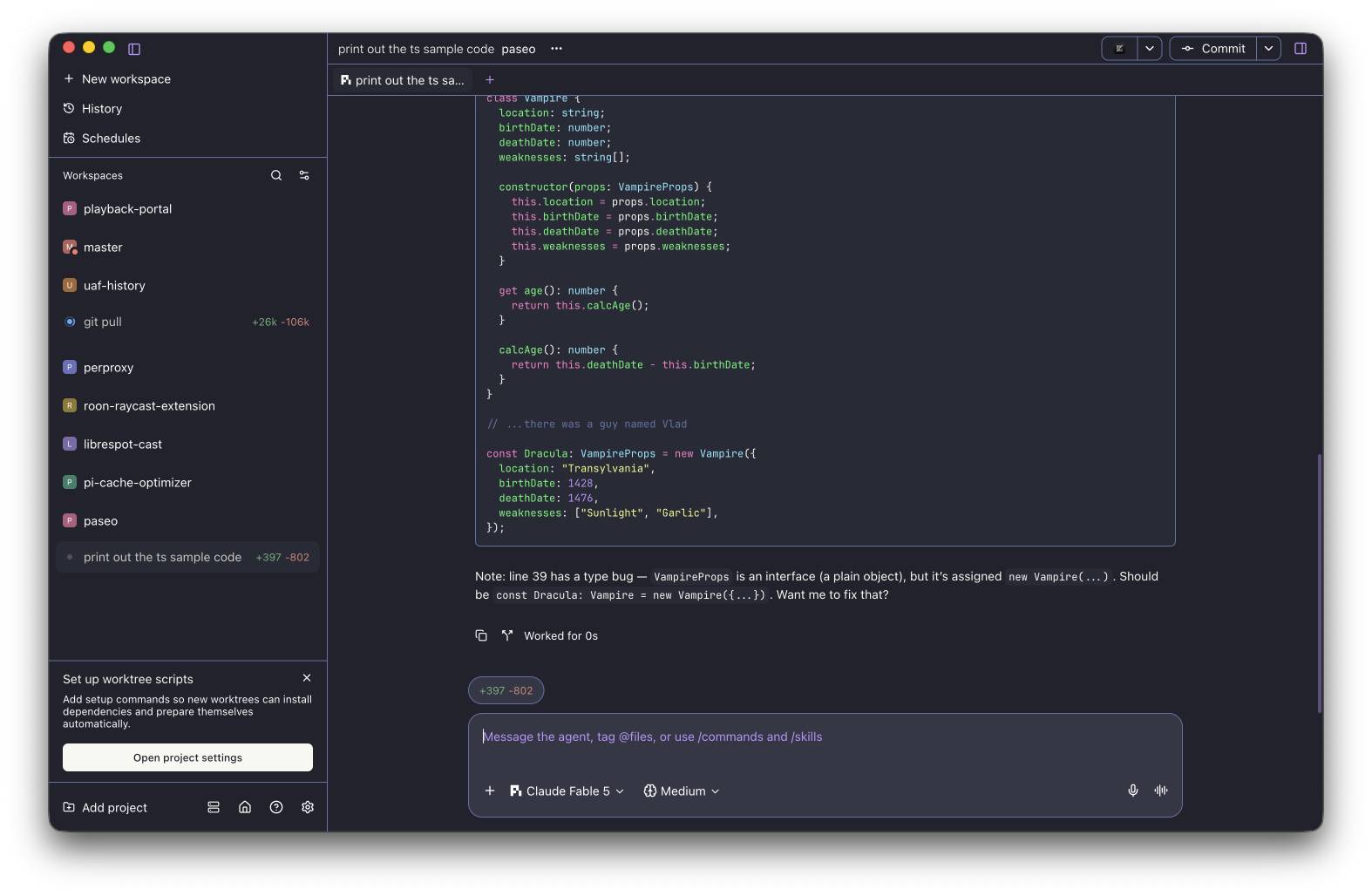Click the Commit button
1372x896 pixels.
(x=1213, y=49)
